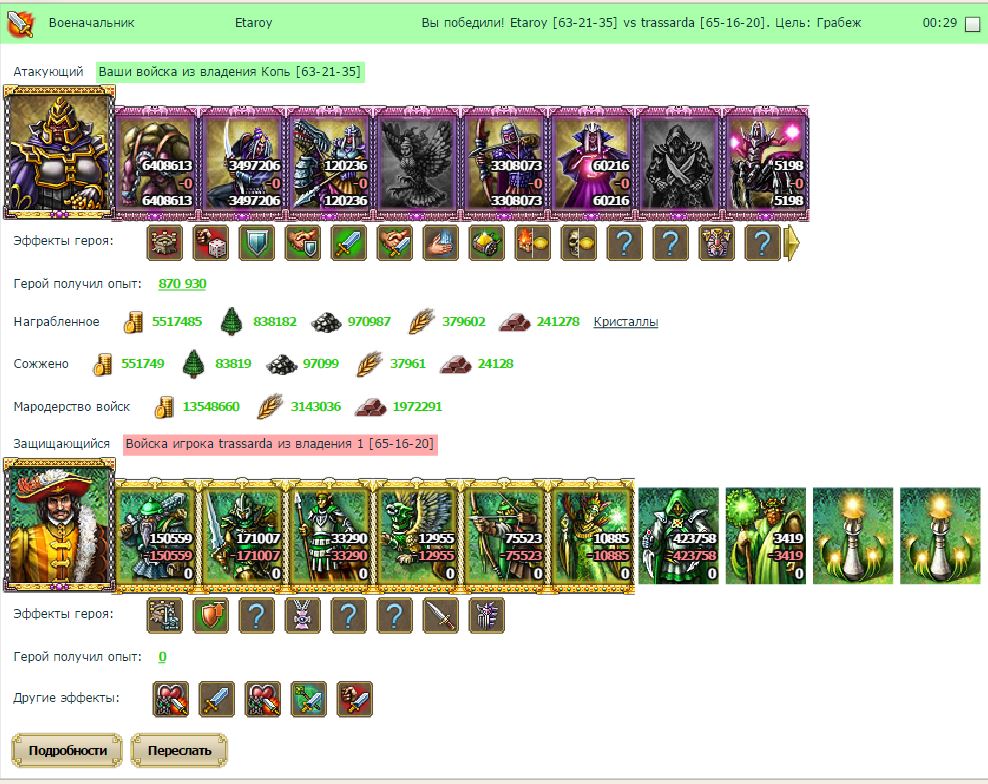The image size is (988, 784).
Task: Open defender experience value 0 link
Action: click(x=162, y=657)
